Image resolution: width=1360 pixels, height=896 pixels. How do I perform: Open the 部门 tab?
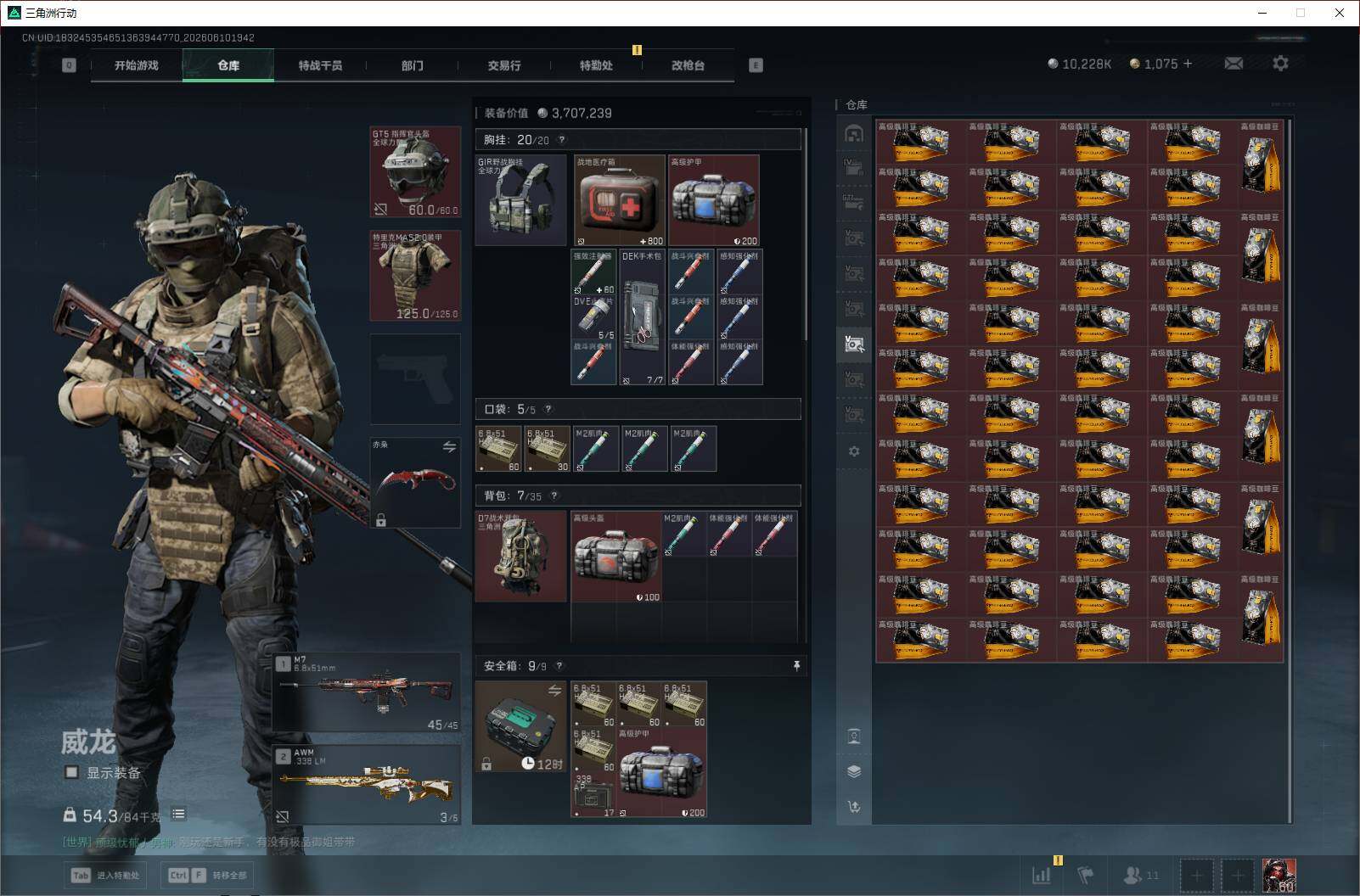pyautogui.click(x=413, y=65)
